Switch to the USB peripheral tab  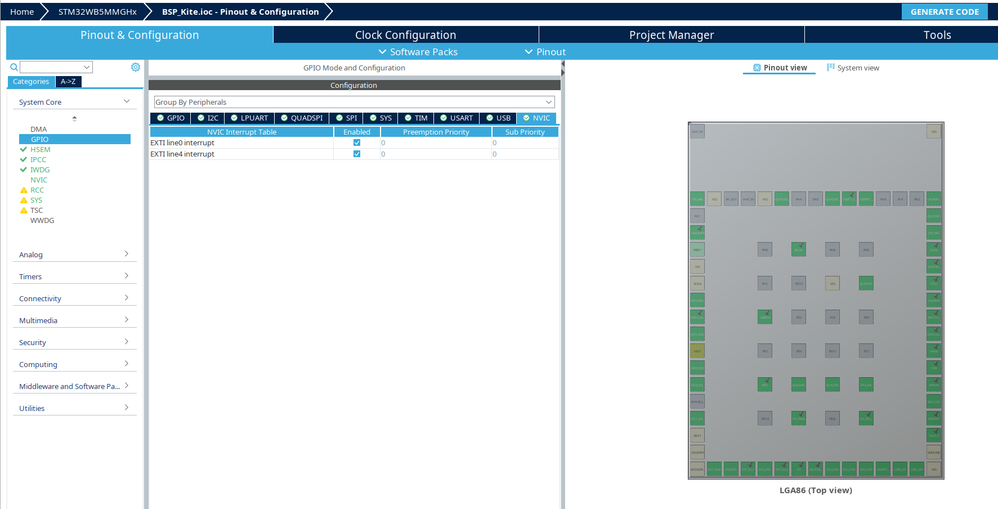pos(498,118)
